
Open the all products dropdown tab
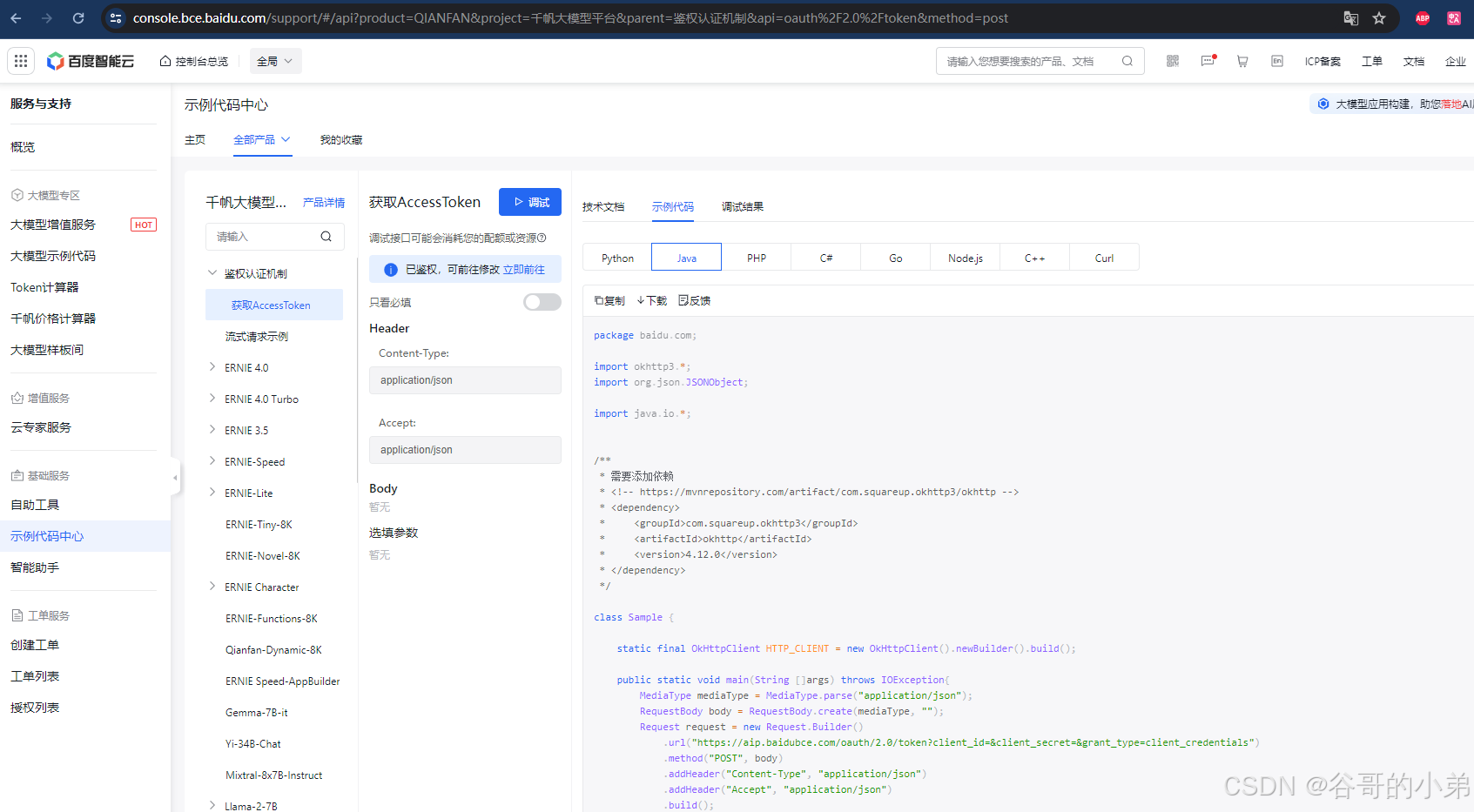pos(262,139)
